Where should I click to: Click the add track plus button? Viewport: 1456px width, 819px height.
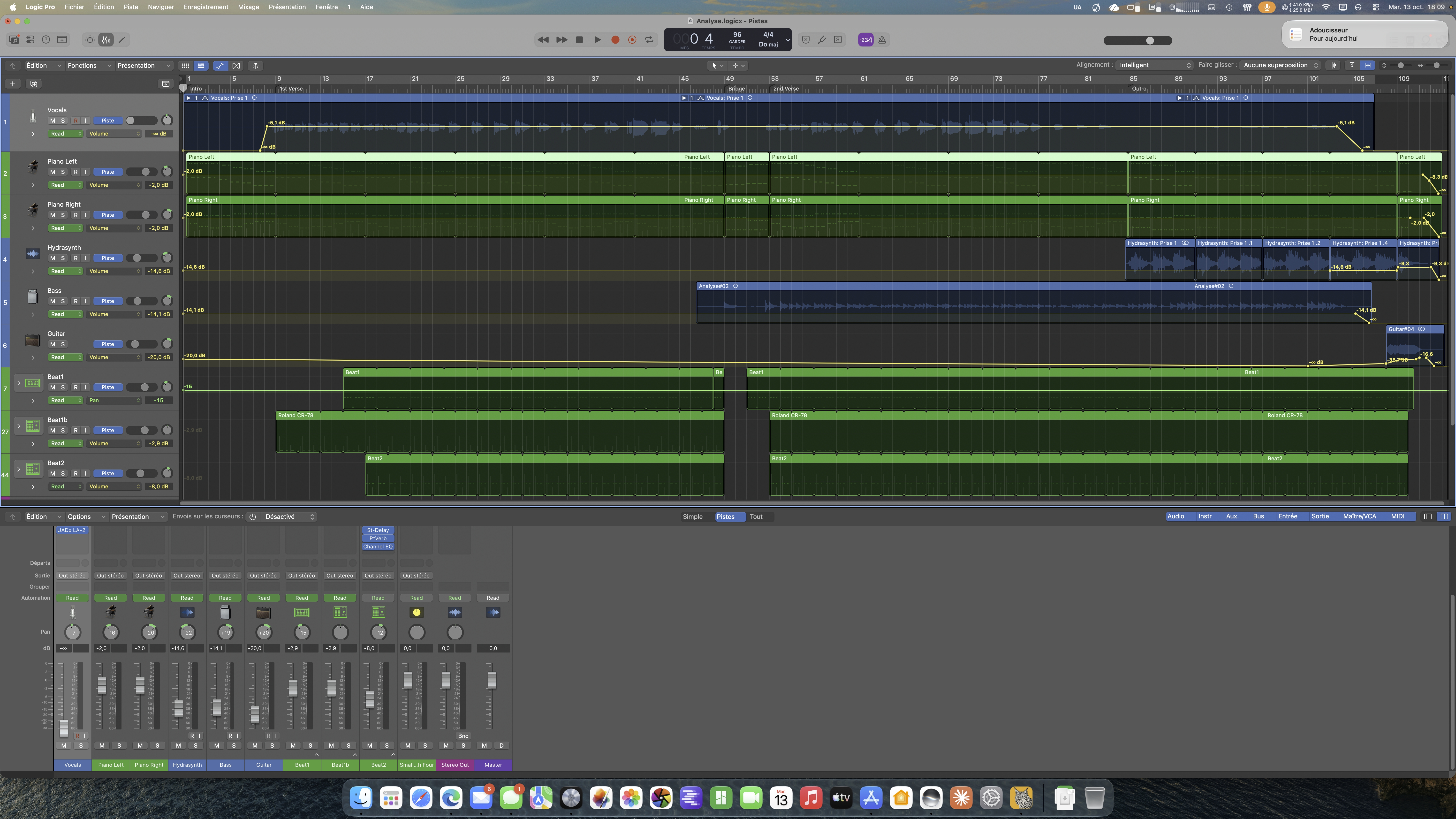(12, 84)
